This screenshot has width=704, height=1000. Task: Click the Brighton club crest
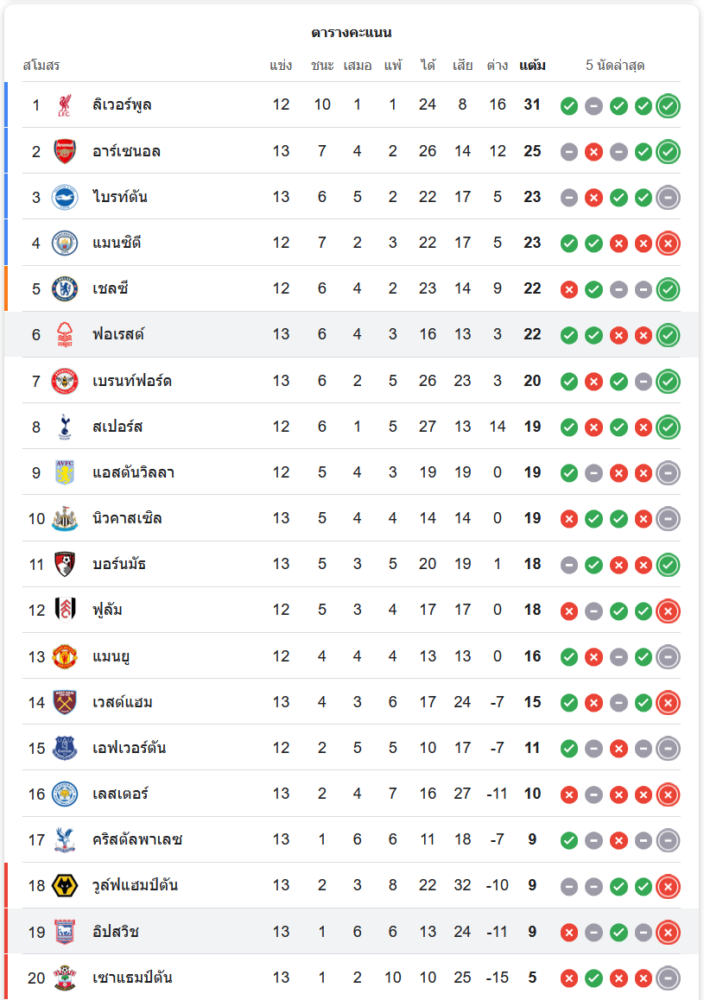(65, 197)
